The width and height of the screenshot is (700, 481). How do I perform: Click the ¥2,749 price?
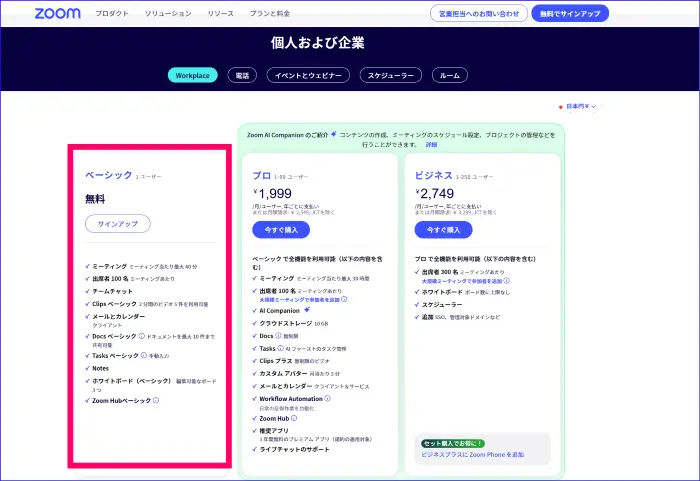click(434, 193)
